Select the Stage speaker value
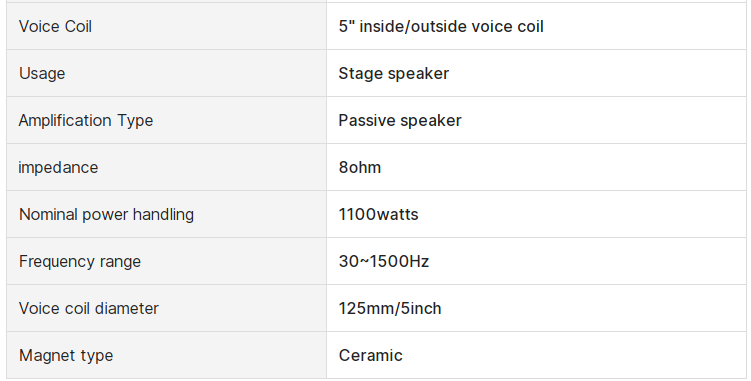Screen dimensions: 751x381 [x=394, y=73]
